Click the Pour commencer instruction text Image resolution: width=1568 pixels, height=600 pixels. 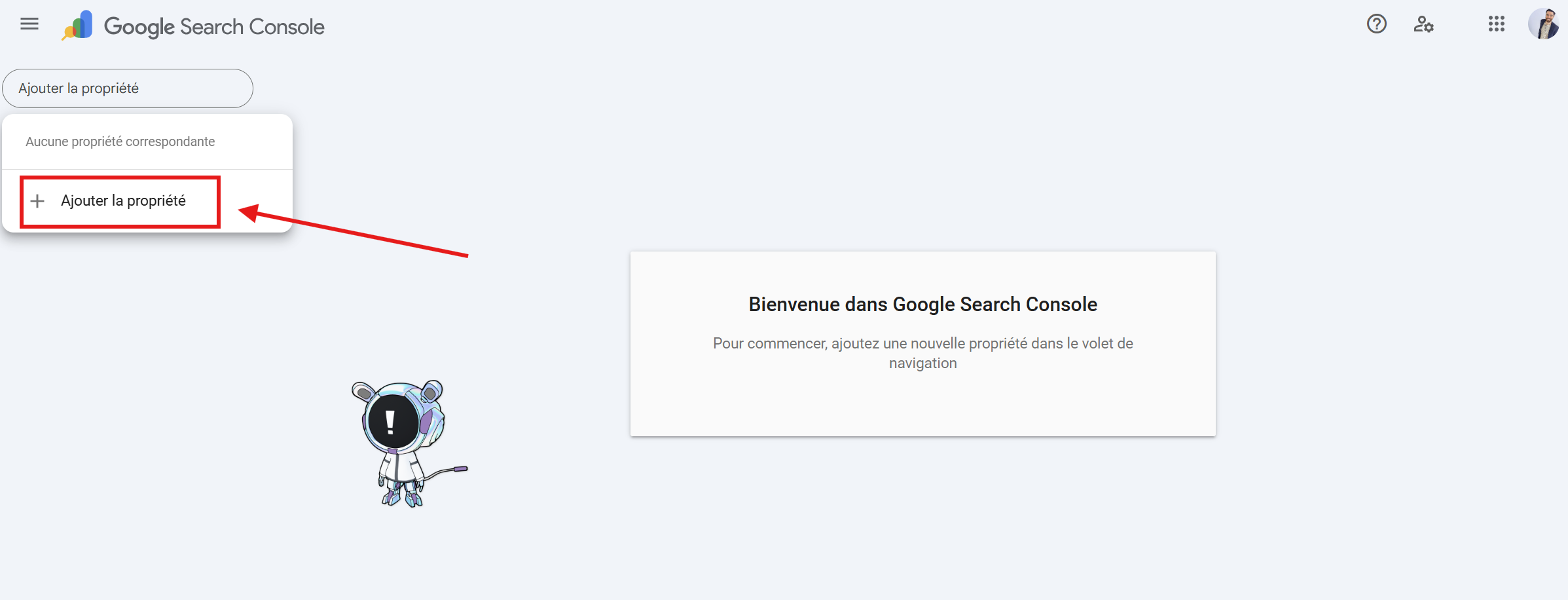[x=922, y=353]
